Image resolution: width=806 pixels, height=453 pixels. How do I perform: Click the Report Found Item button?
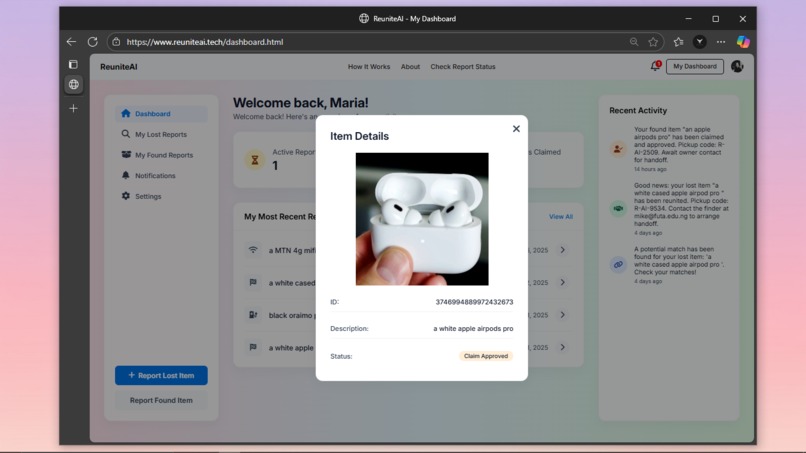pos(161,400)
